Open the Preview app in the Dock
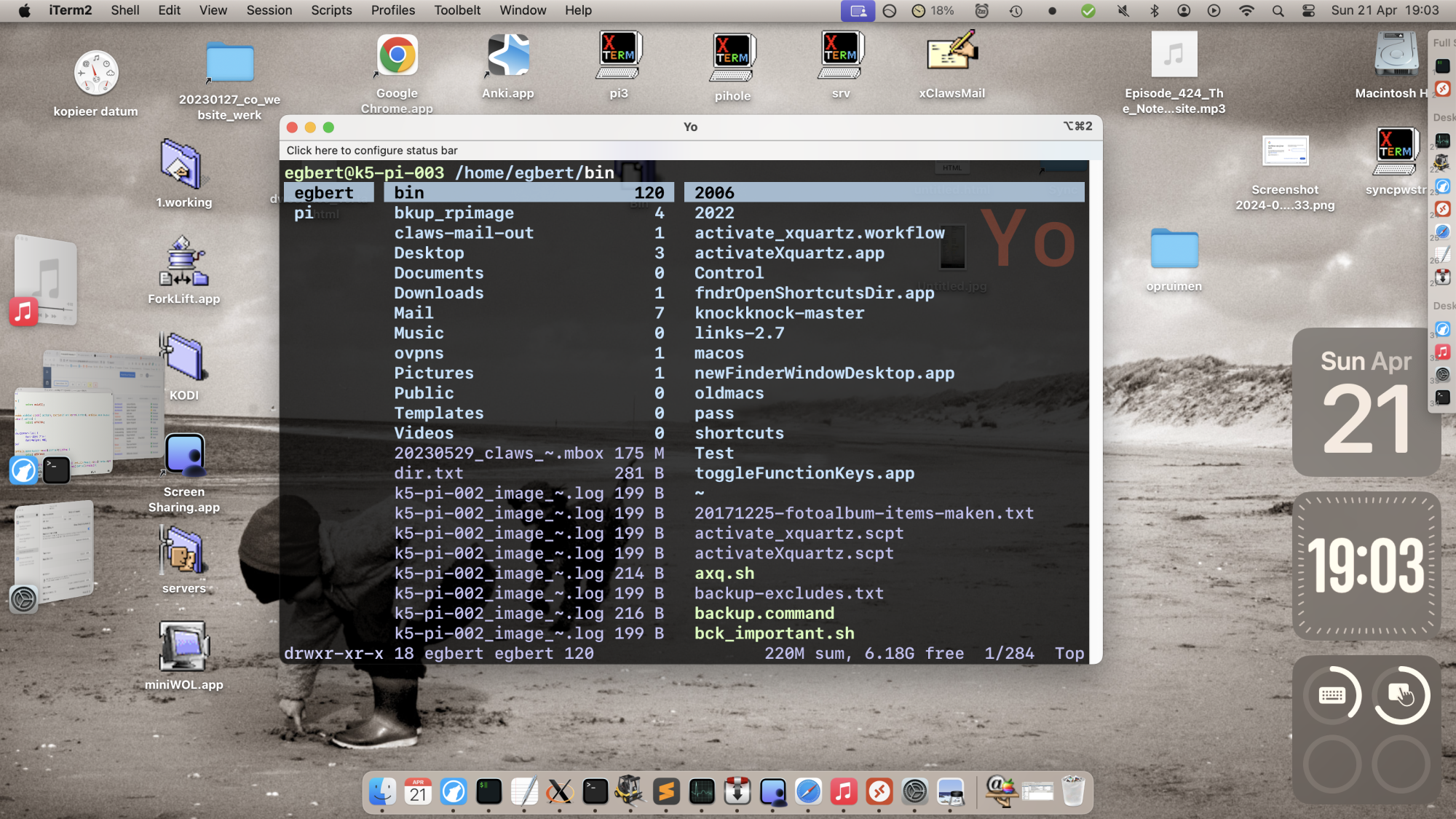 (951, 791)
